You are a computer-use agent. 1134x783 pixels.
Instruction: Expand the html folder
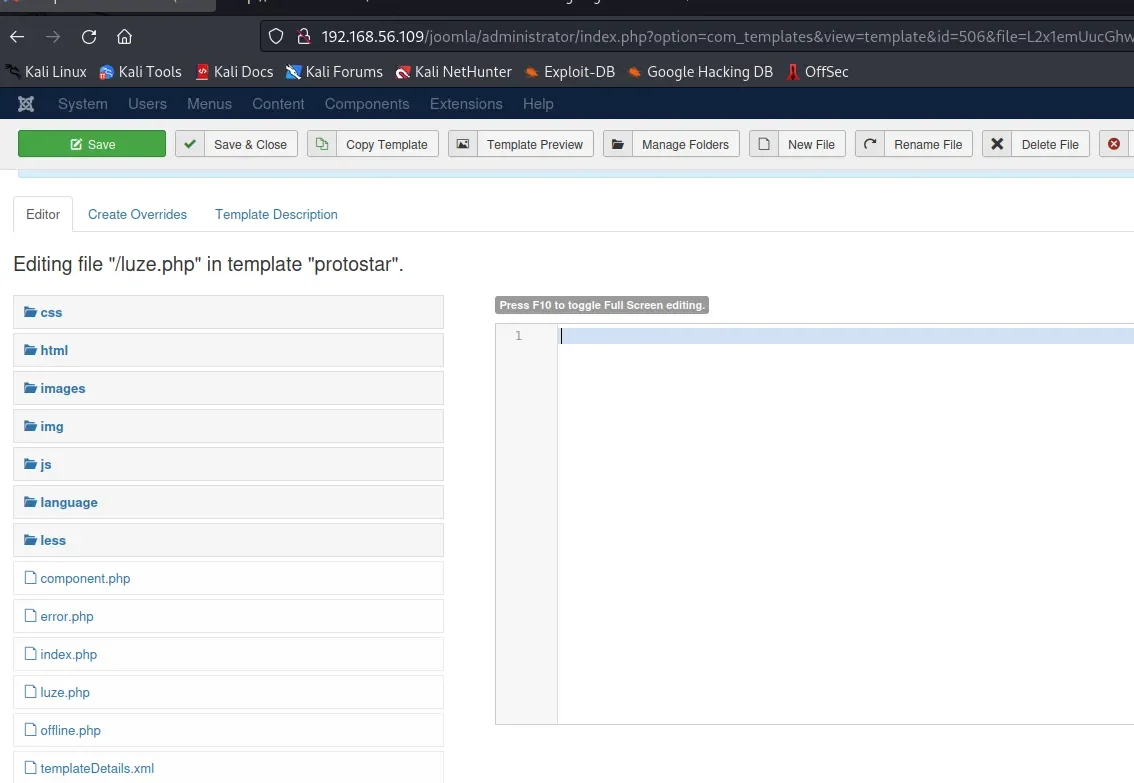(54, 351)
